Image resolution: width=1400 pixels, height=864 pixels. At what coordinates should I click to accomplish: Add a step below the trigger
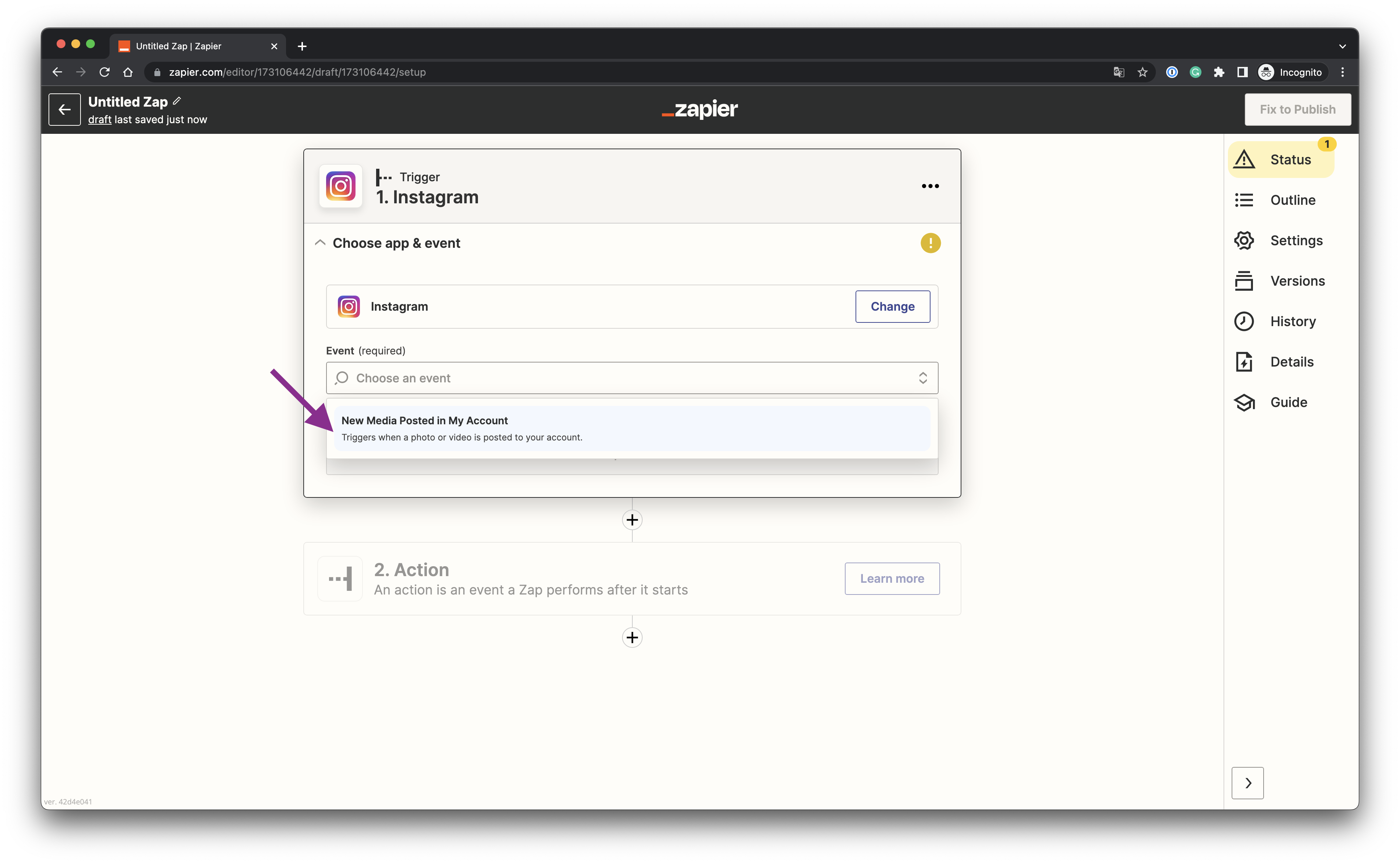tap(632, 520)
